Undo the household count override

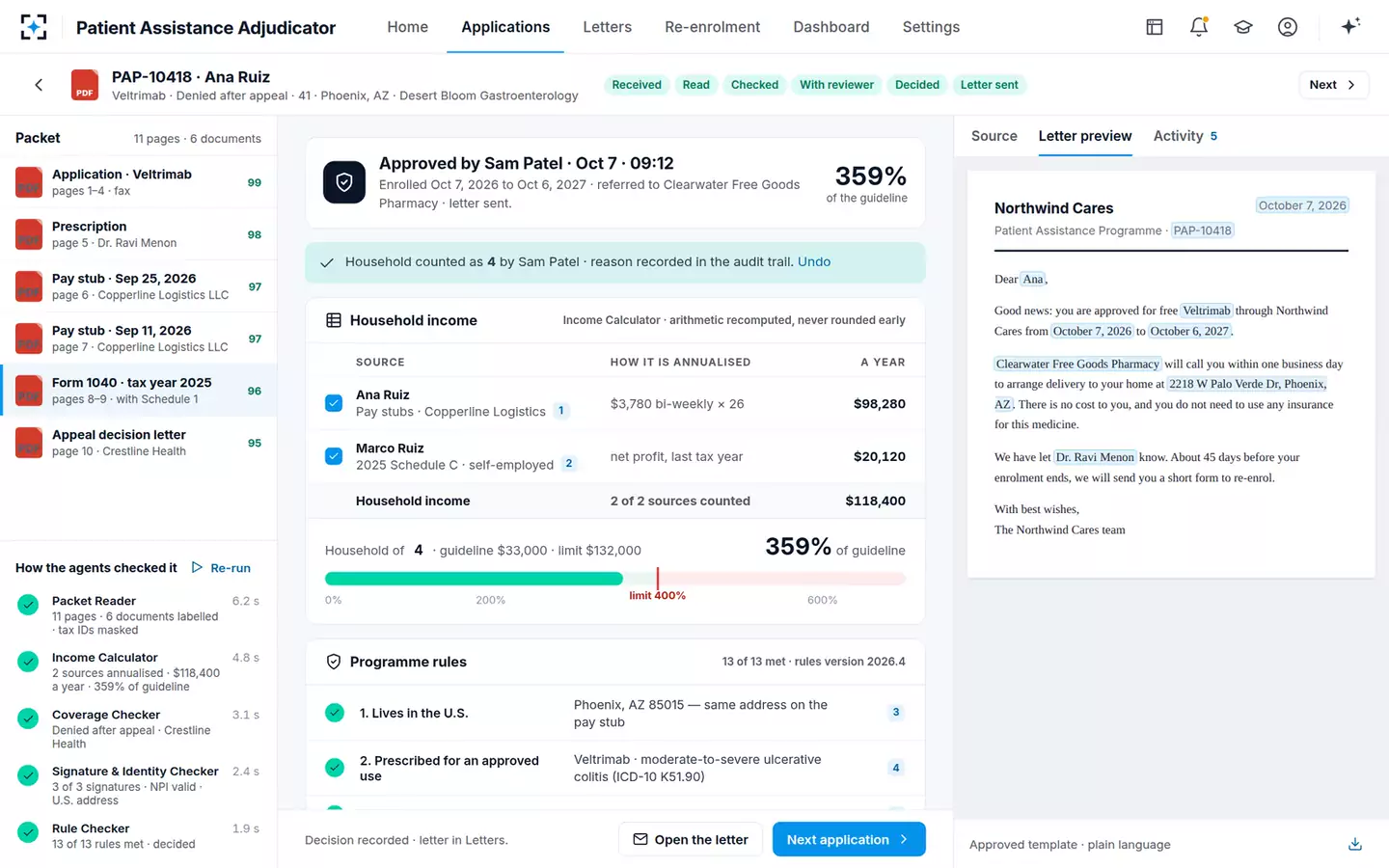pos(814,262)
